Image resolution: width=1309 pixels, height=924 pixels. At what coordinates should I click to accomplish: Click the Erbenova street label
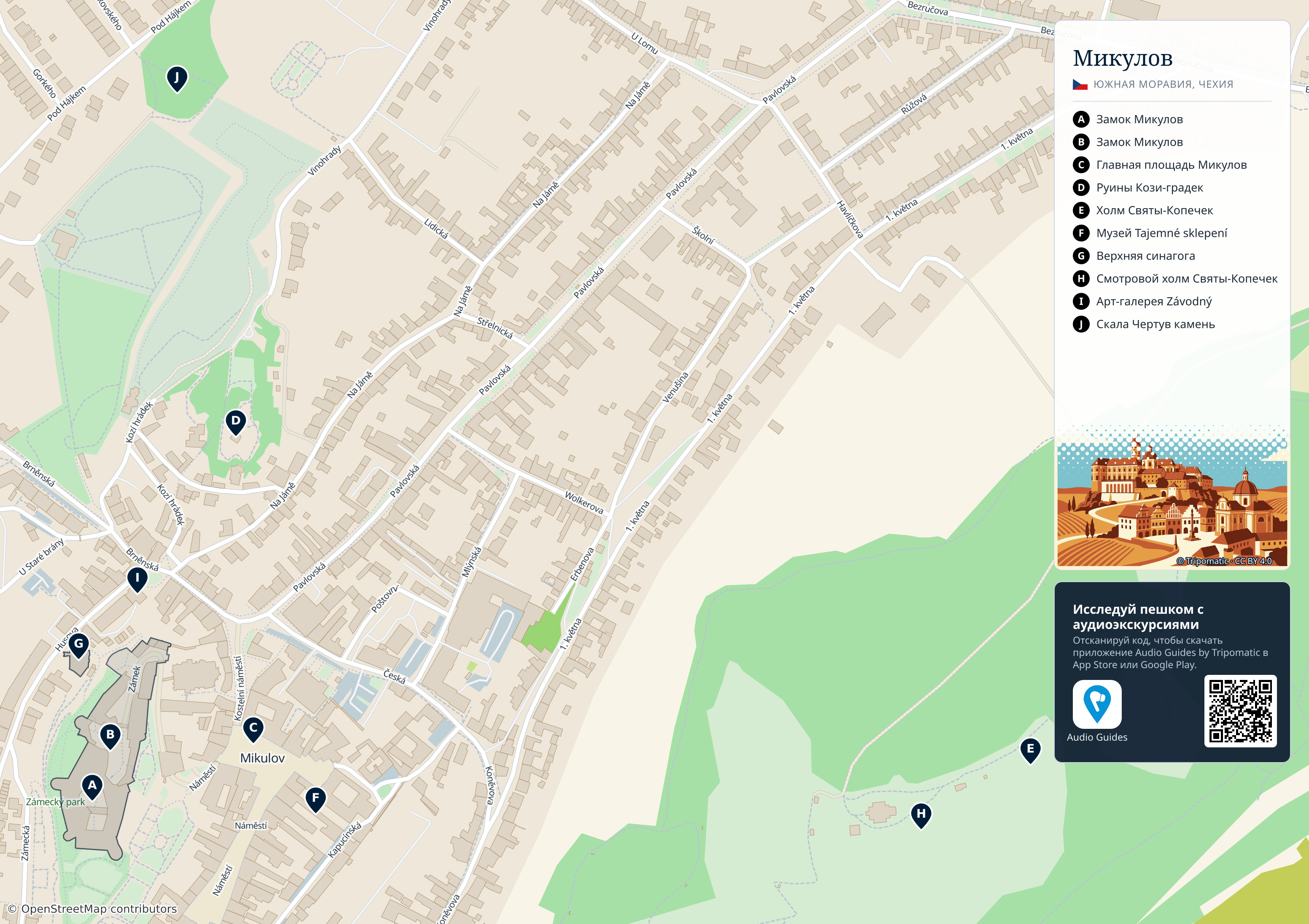click(x=582, y=564)
